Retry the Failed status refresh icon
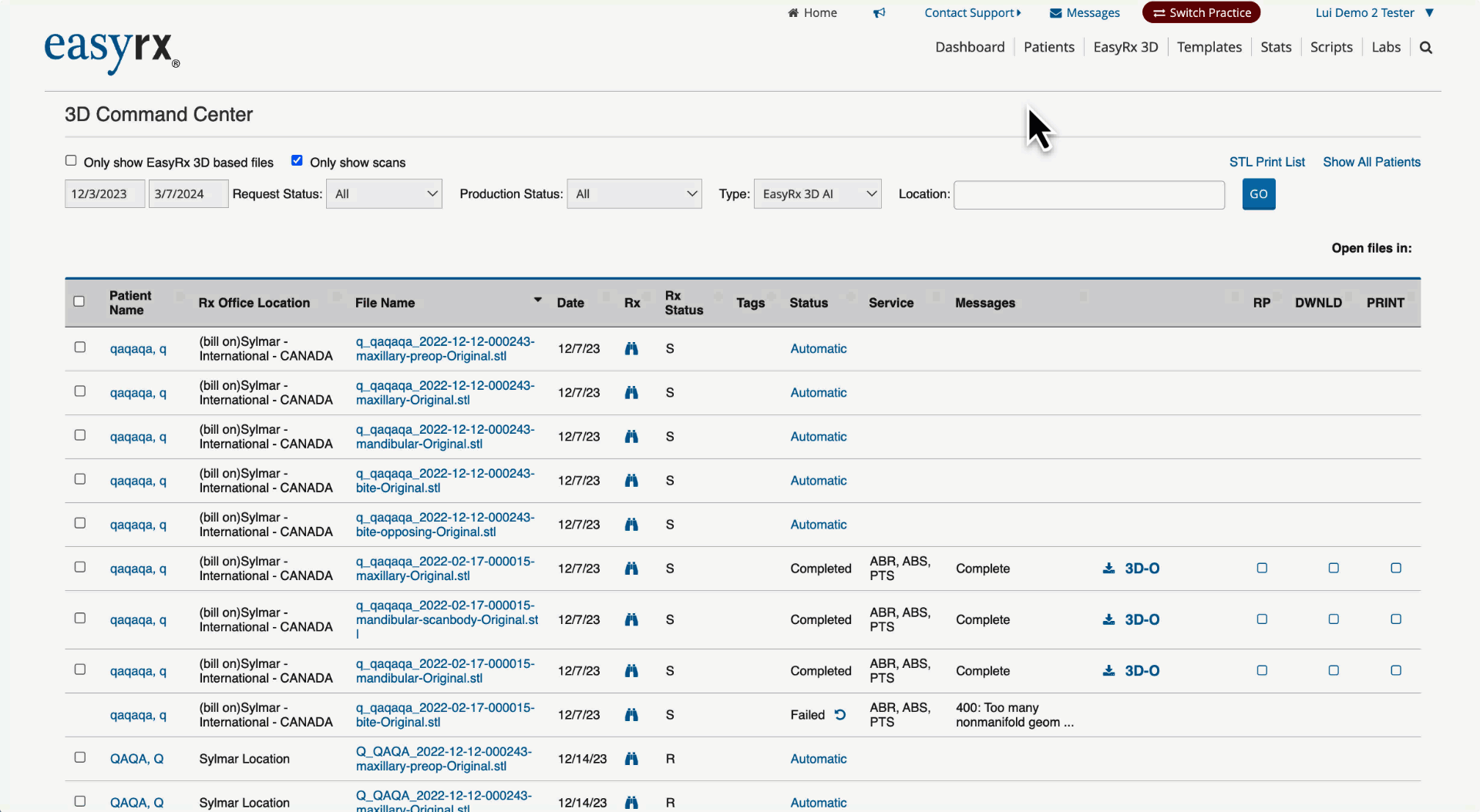The height and width of the screenshot is (812, 1480). coord(840,715)
